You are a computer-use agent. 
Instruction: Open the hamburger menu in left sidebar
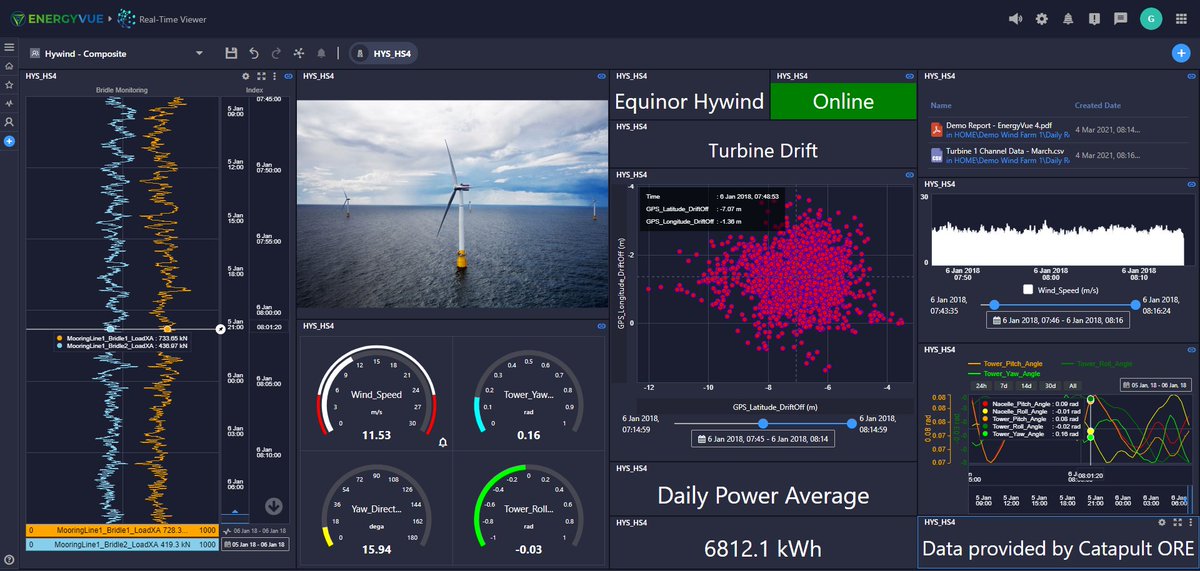9,47
